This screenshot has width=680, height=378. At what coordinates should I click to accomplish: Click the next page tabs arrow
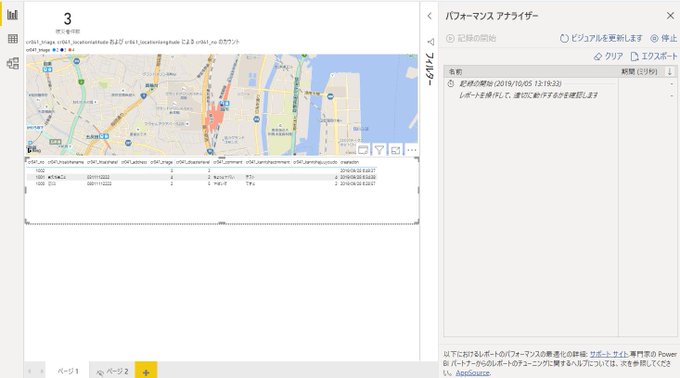click(42, 371)
